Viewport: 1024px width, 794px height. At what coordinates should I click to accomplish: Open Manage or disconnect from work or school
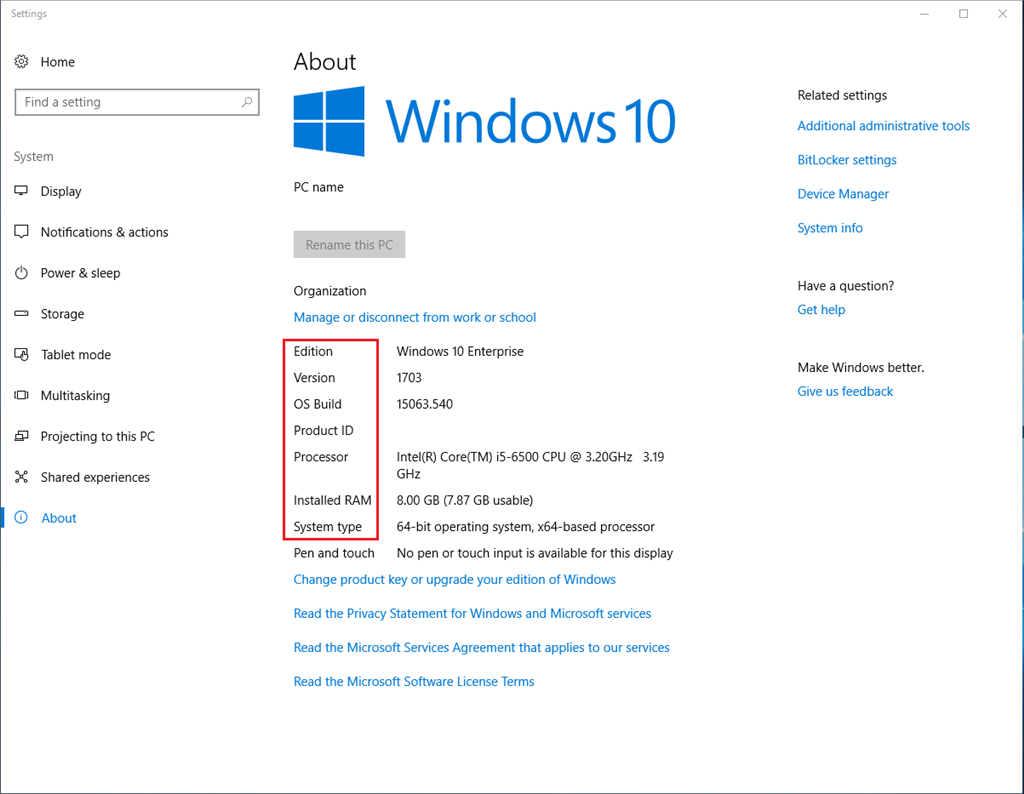415,317
